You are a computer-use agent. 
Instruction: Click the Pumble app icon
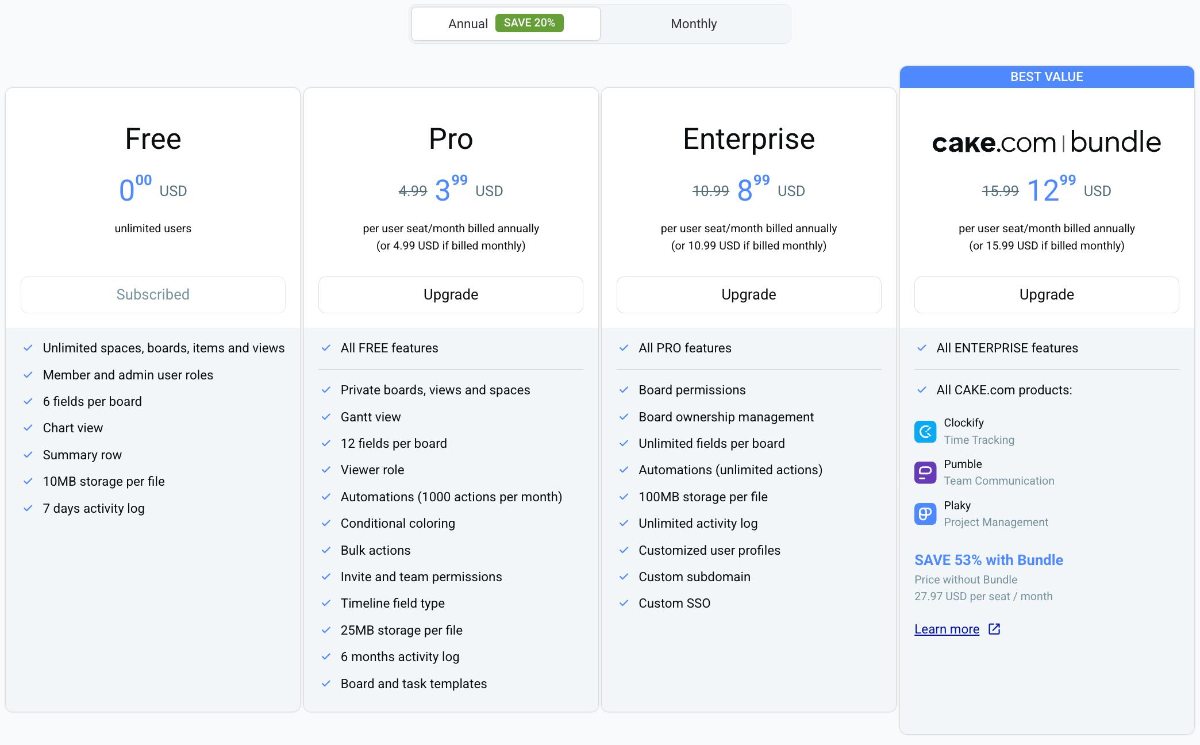pyautogui.click(x=925, y=472)
